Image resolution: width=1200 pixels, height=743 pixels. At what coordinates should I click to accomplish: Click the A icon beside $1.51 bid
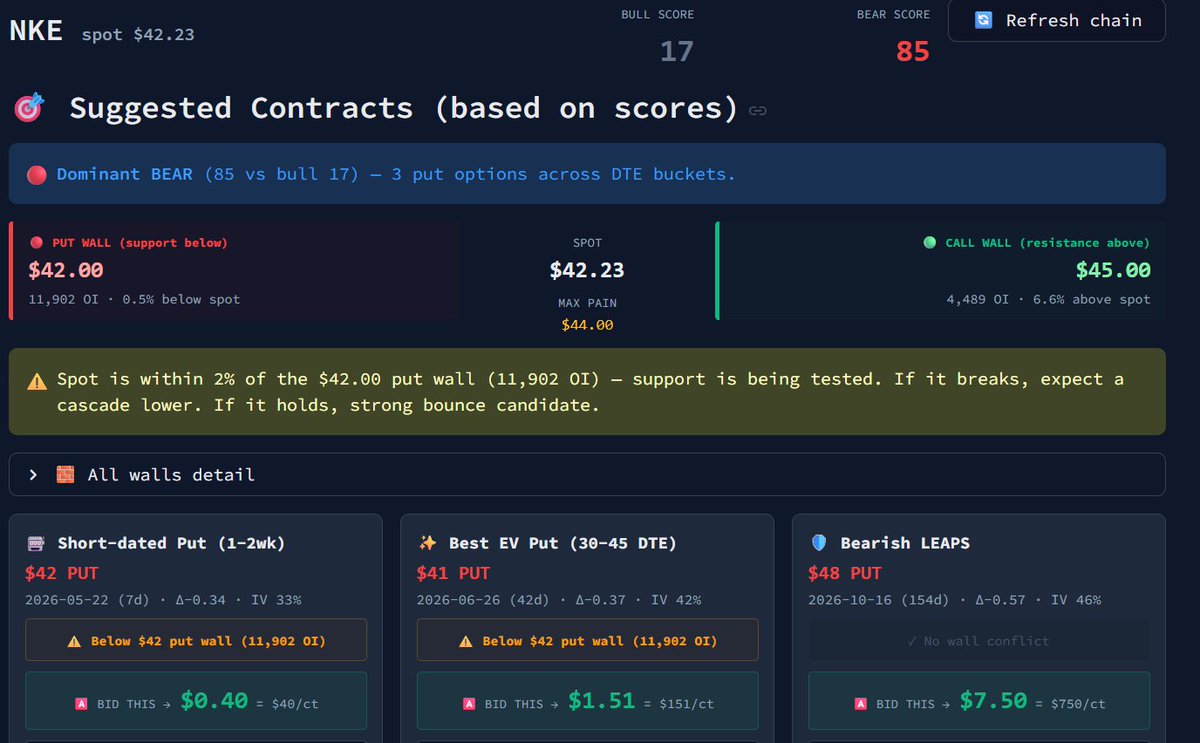(x=469, y=704)
